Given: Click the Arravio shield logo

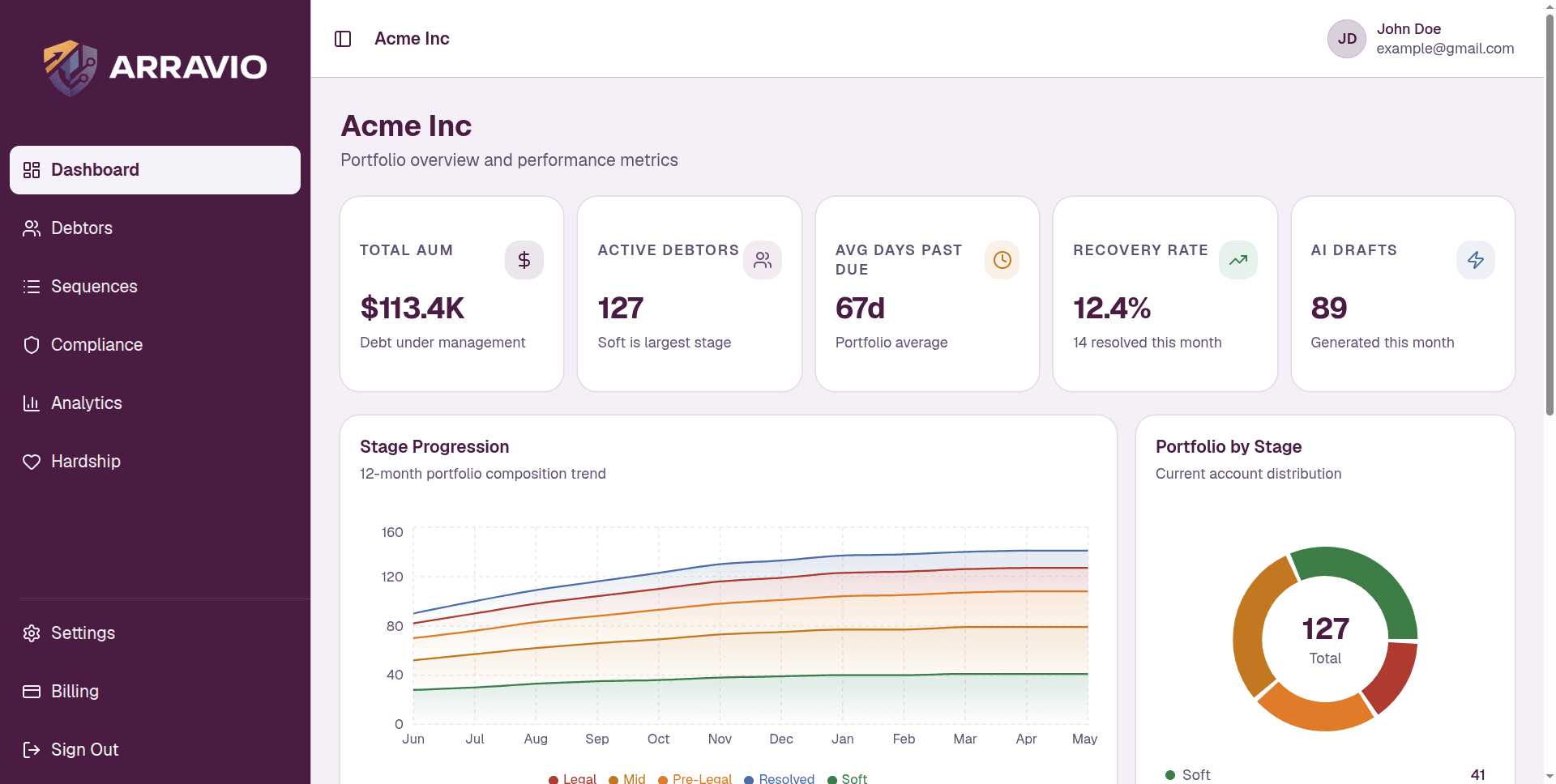Looking at the screenshot, I should click(71, 67).
